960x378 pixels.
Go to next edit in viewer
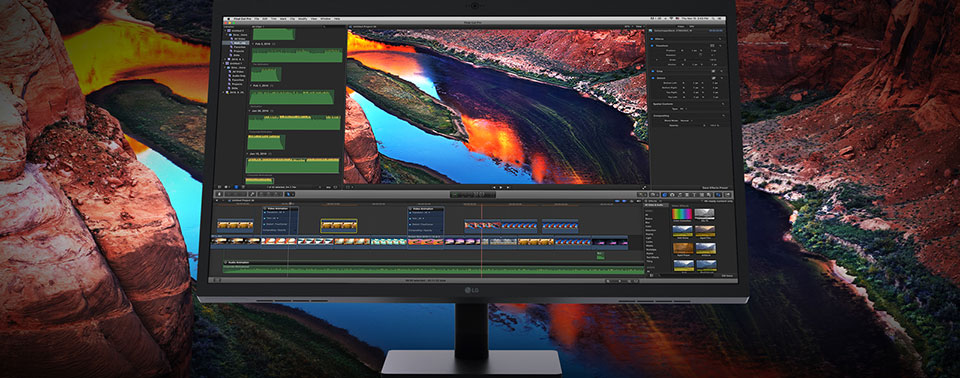[x=508, y=187]
